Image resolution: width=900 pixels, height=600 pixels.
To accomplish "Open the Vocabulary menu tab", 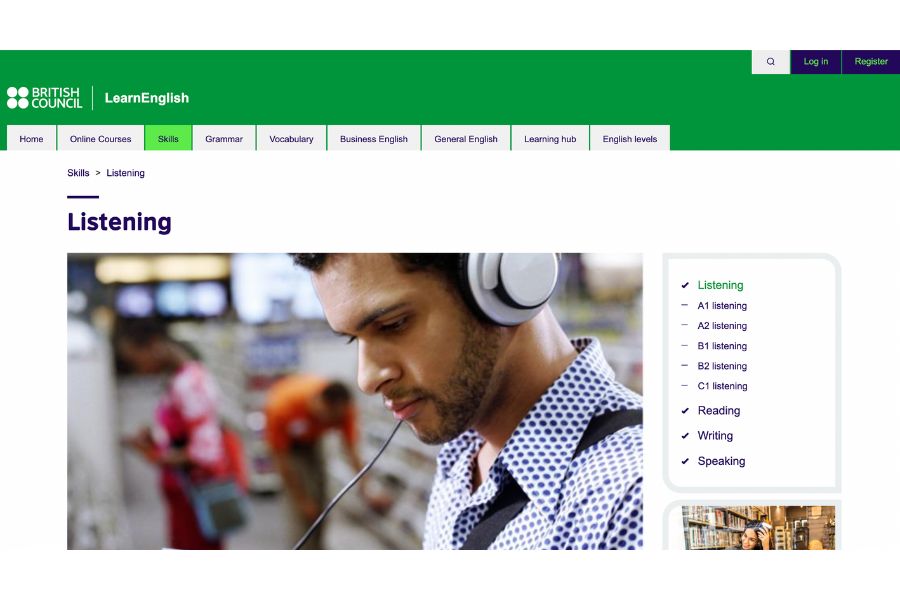I will pyautogui.click(x=291, y=138).
